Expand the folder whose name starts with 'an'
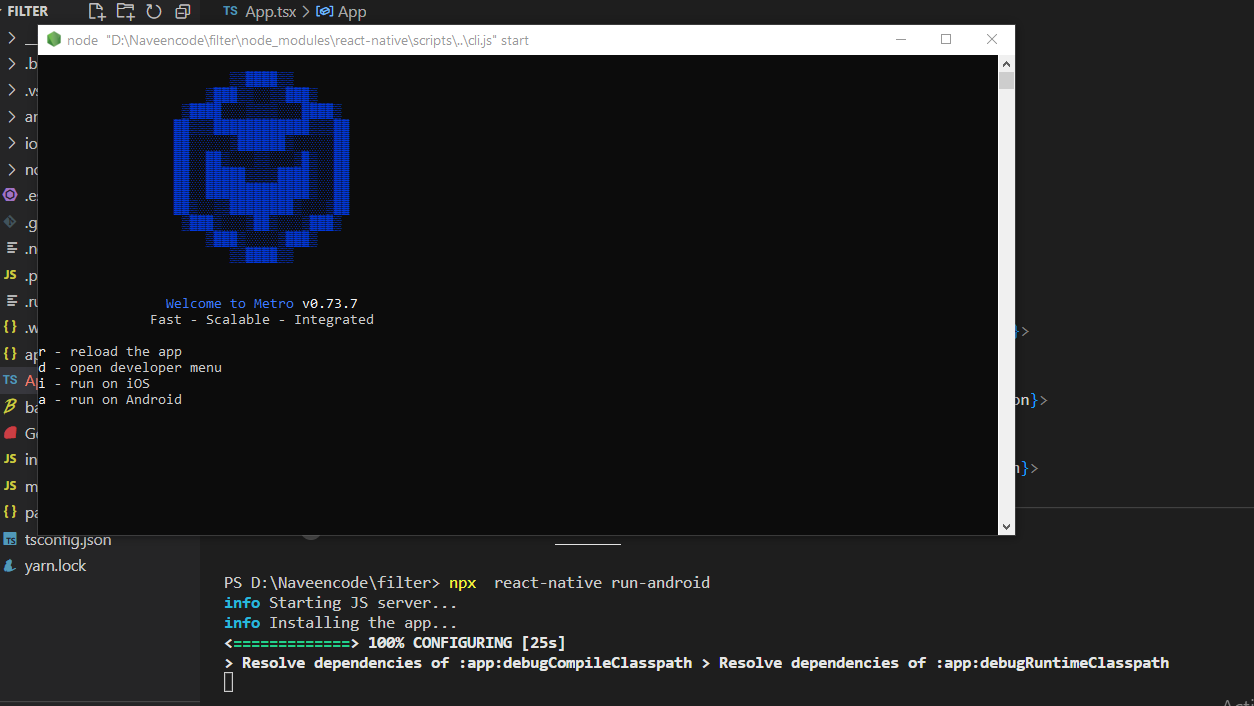 [12, 117]
